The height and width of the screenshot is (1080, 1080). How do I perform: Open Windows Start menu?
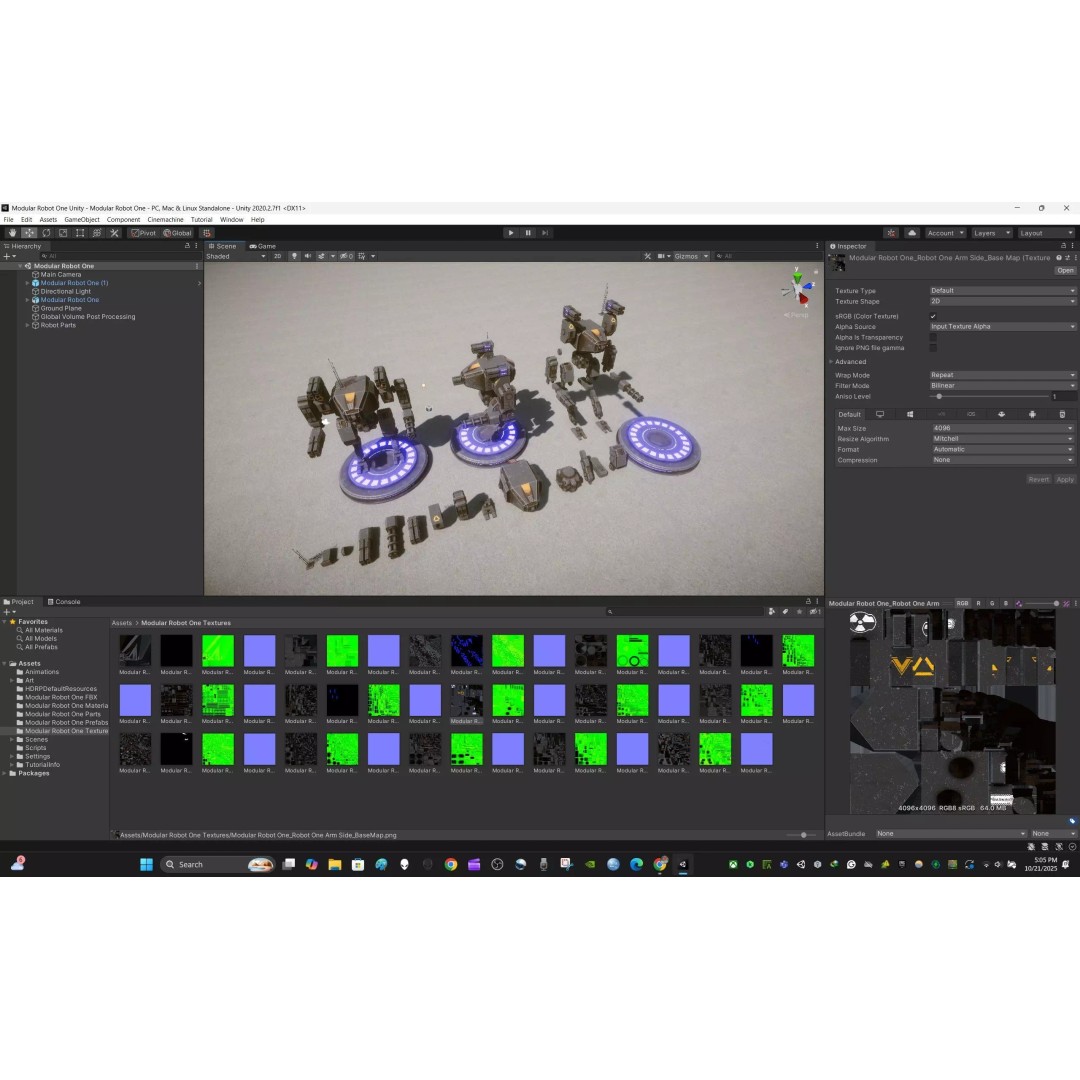tap(146, 864)
